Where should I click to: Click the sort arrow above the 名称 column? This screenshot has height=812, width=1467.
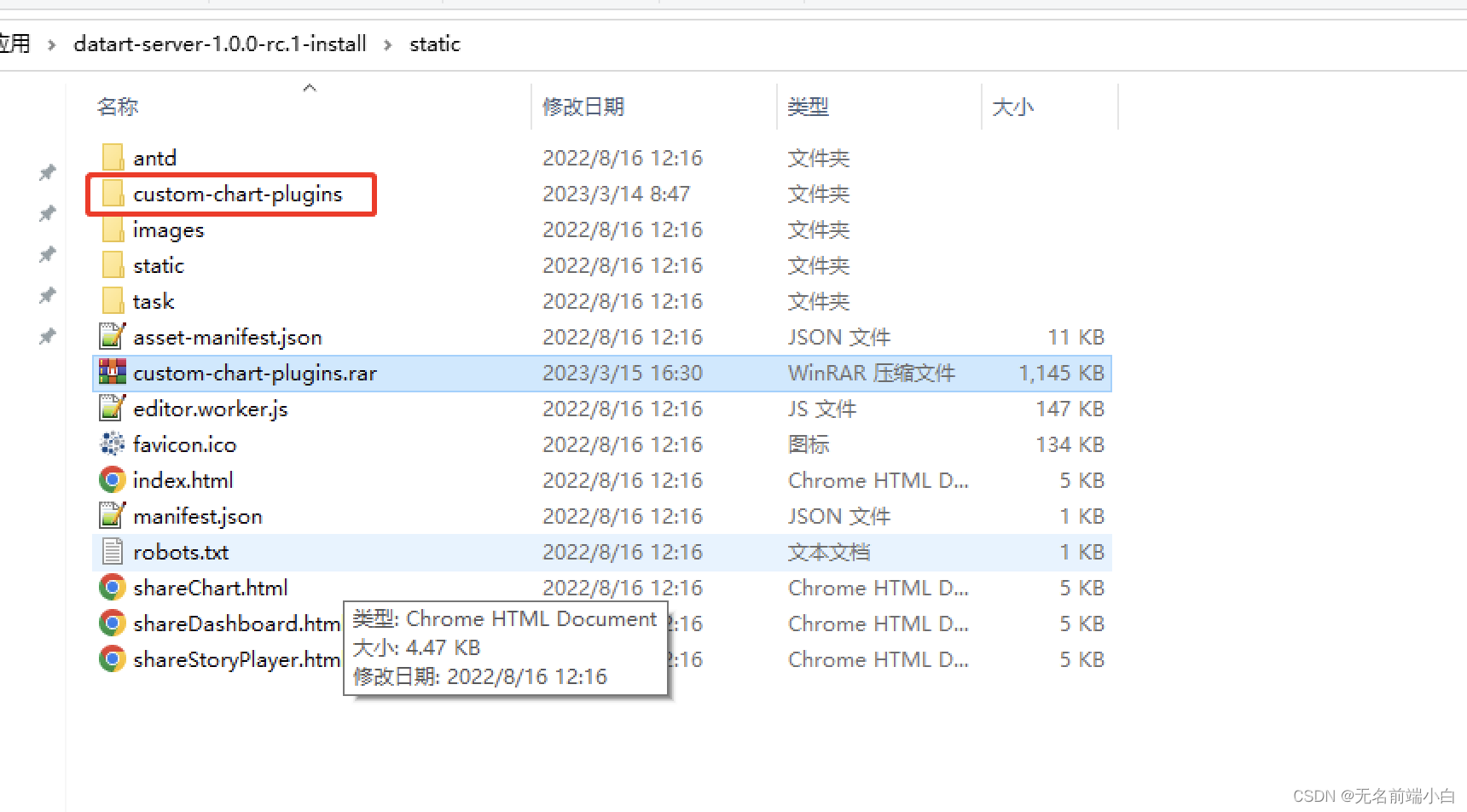click(310, 86)
